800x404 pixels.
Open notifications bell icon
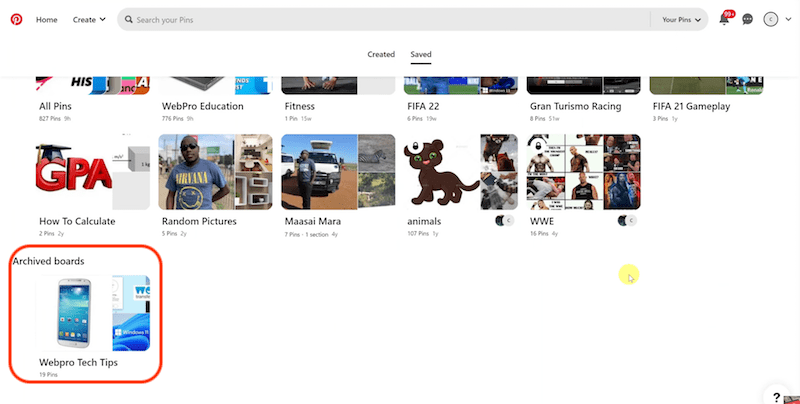click(x=724, y=19)
